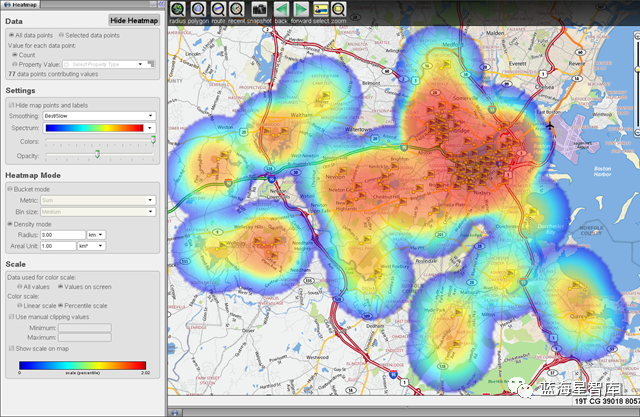Activate the zoom tool in map toolbar
Viewport: 640px width, 417px height.
338,10
